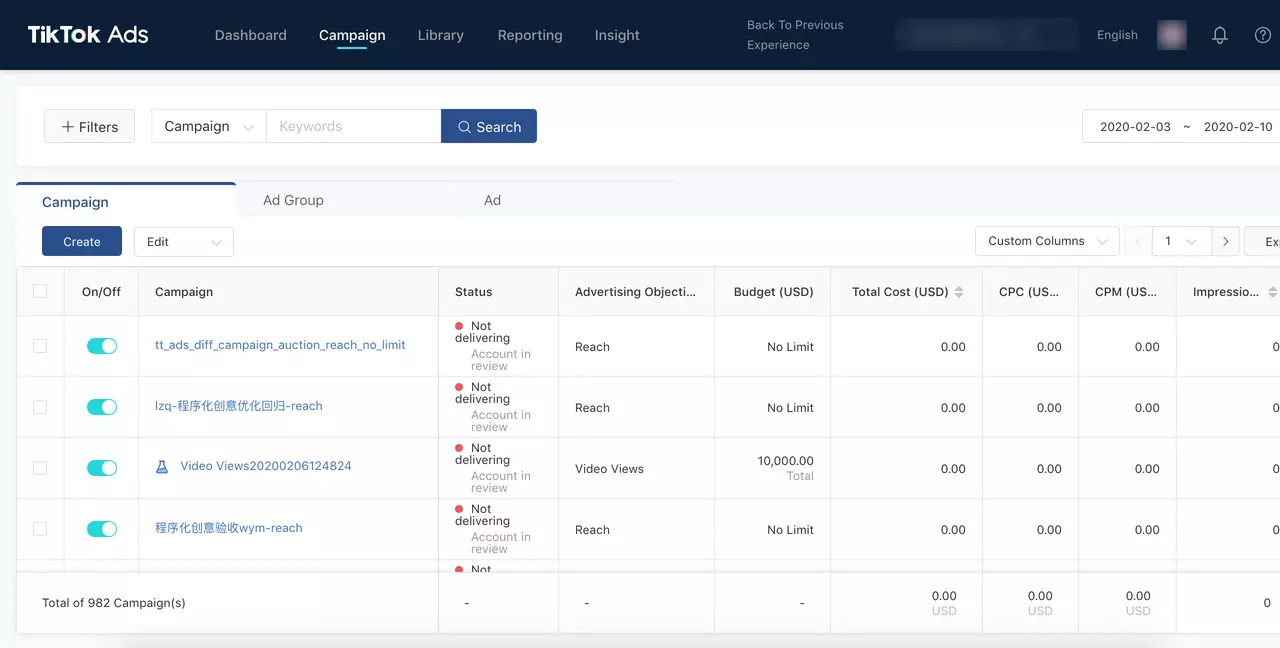Screen dimensions: 1280x648
Task: Click the Budget (USD) column header
Action: [773, 292]
